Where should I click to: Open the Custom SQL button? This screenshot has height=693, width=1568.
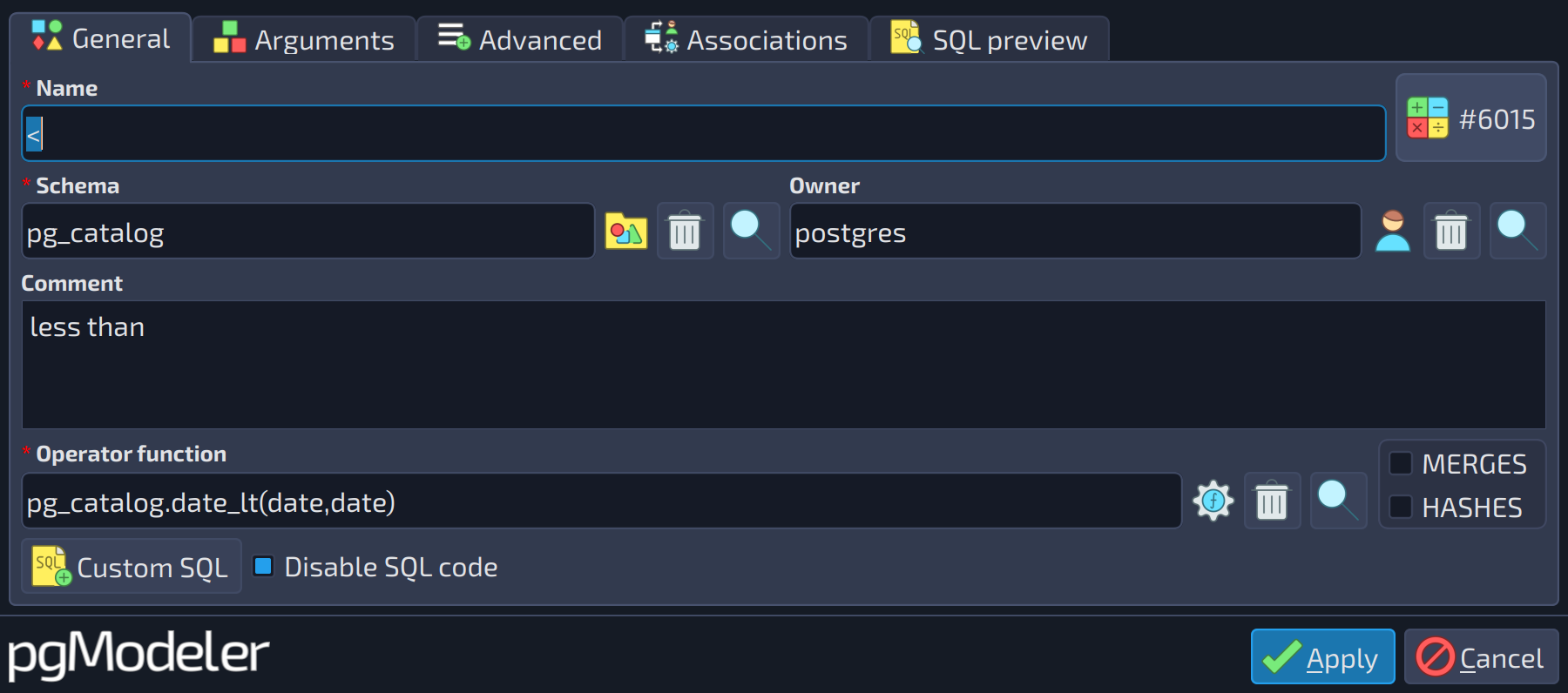pos(132,567)
